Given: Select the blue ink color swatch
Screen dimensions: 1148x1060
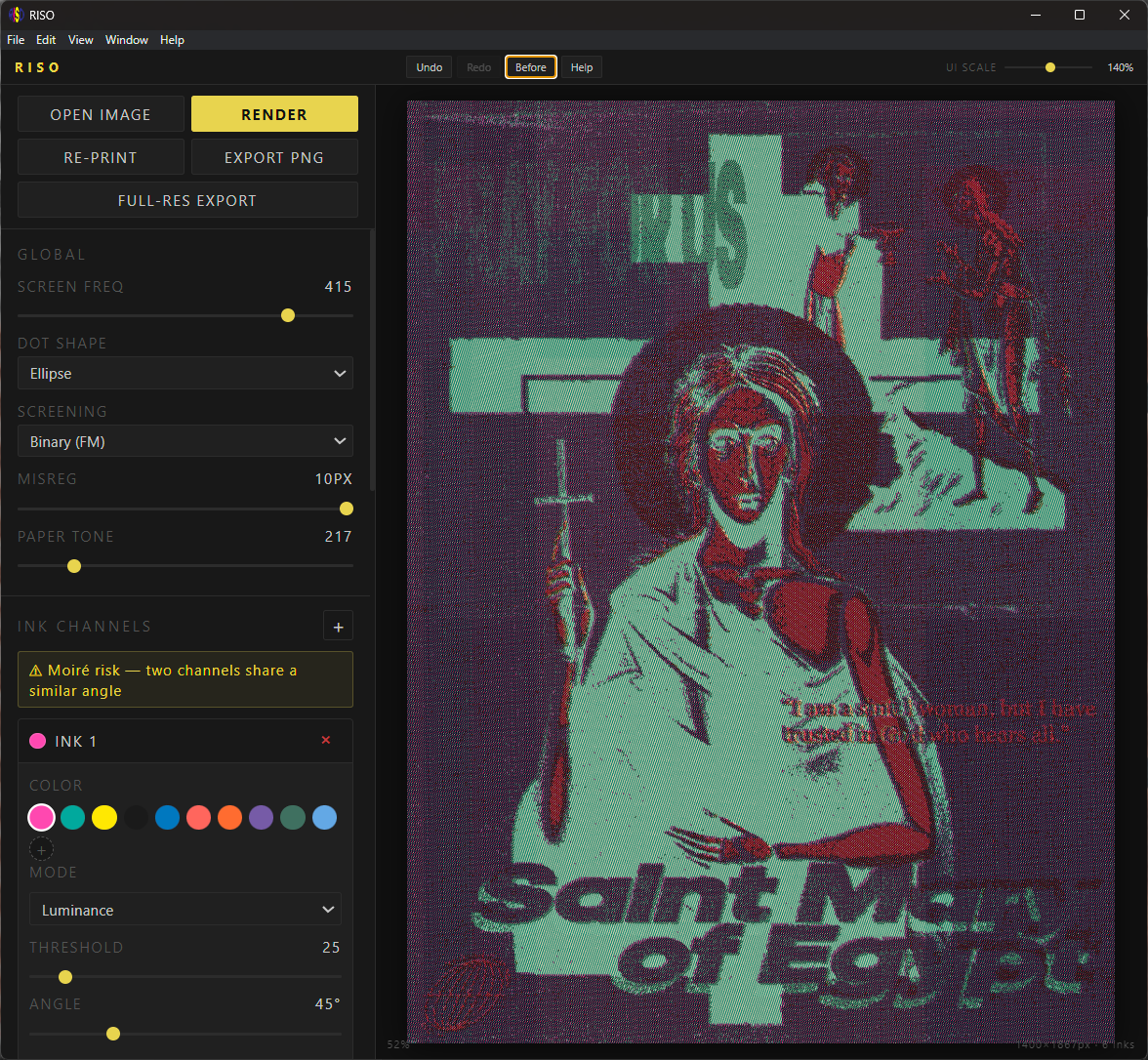Looking at the screenshot, I should pos(168,817).
